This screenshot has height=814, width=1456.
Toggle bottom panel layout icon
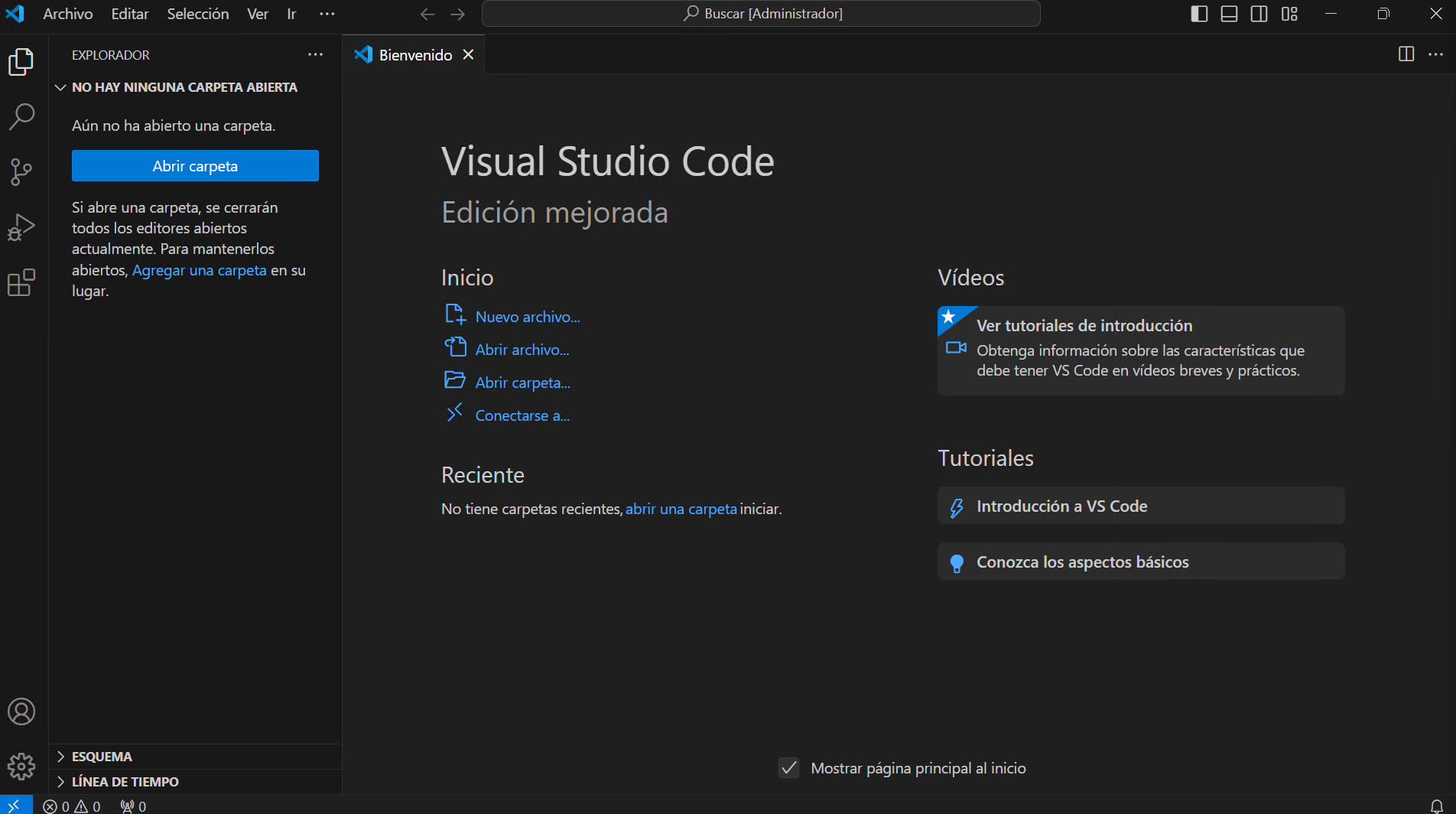(x=1229, y=14)
